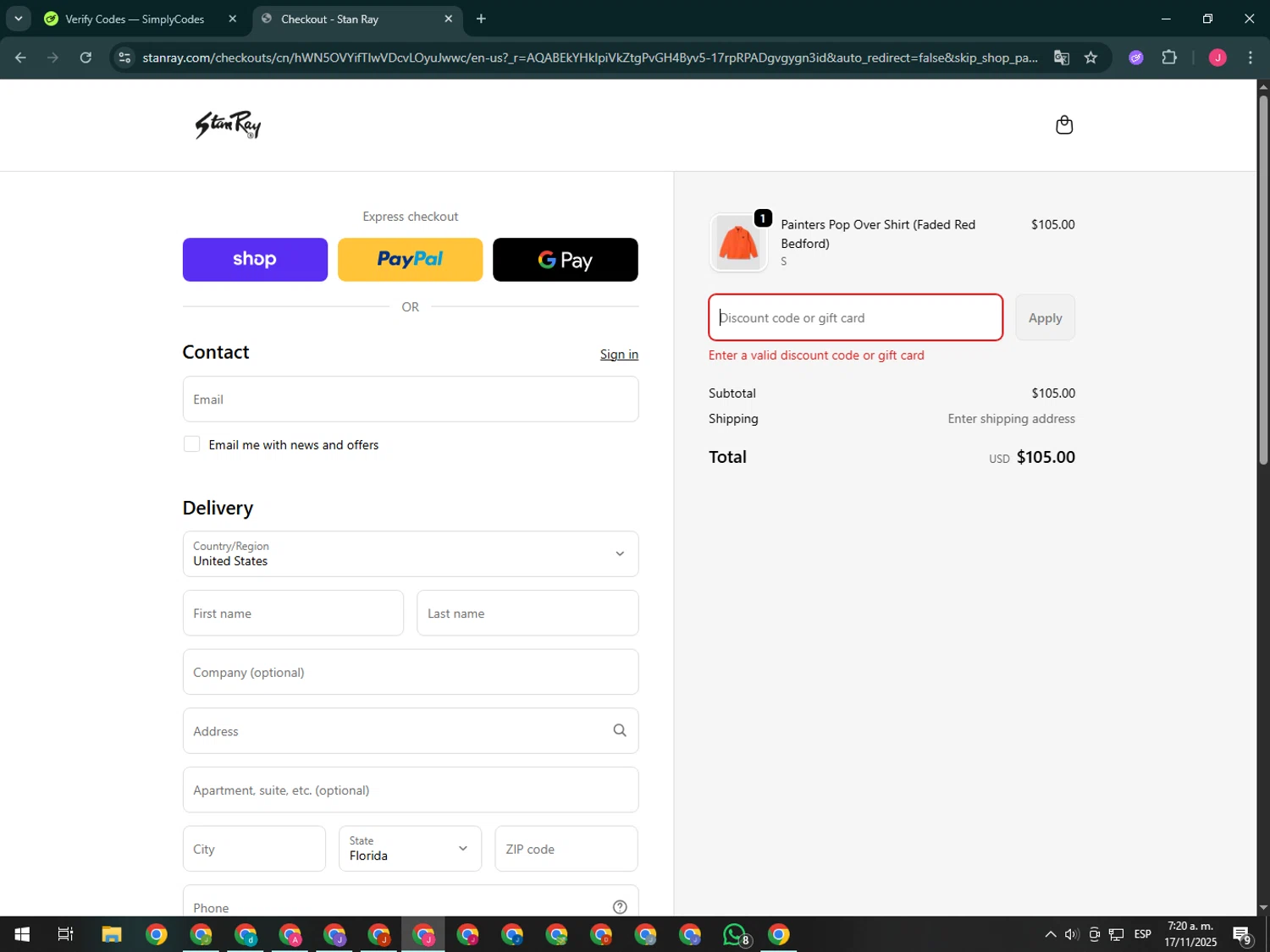Viewport: 1270px width, 952px height.
Task: Click the Stan Ray logo
Action: (229, 125)
